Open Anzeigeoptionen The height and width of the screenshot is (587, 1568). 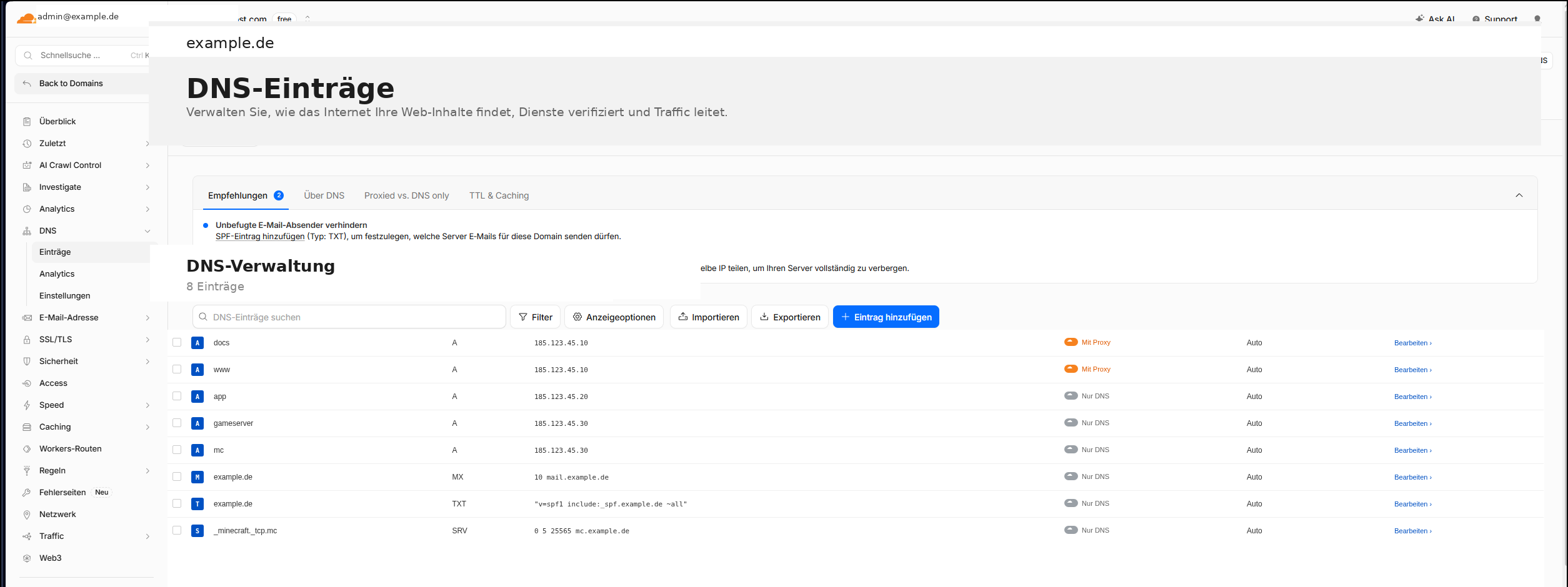pos(614,317)
